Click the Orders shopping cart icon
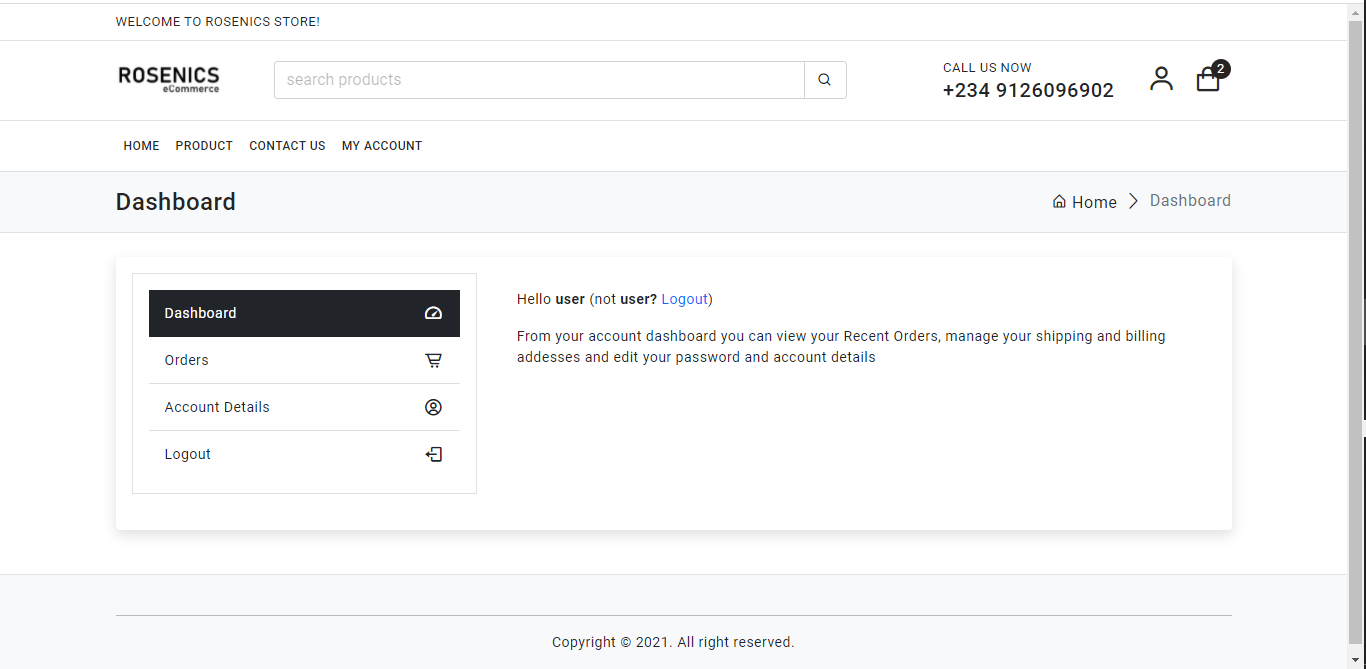This screenshot has width=1366, height=669. (x=433, y=360)
